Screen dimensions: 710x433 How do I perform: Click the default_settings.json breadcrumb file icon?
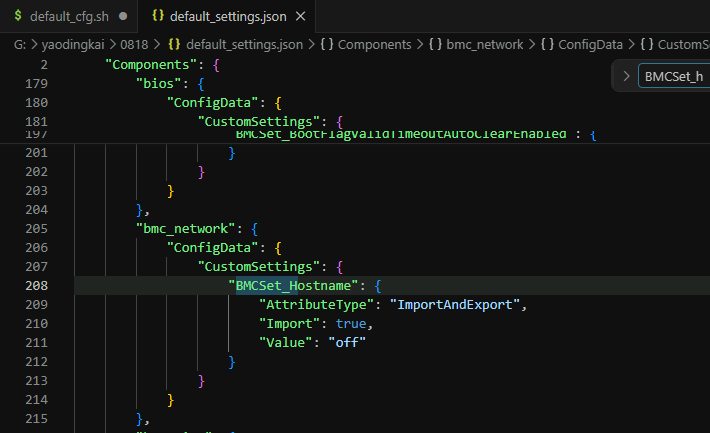tap(174, 44)
